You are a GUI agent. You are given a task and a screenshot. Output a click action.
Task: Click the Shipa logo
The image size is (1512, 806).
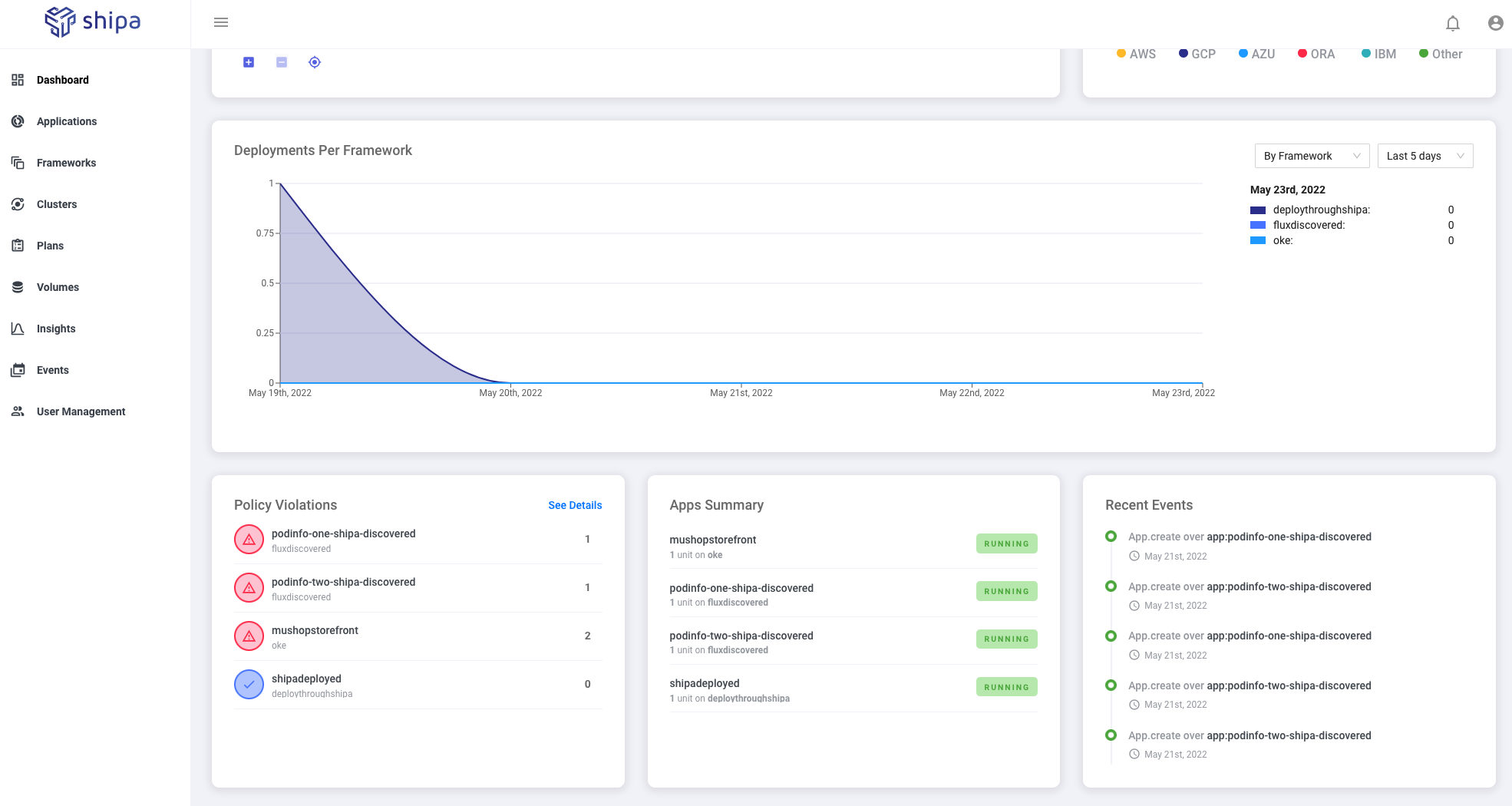(93, 21)
